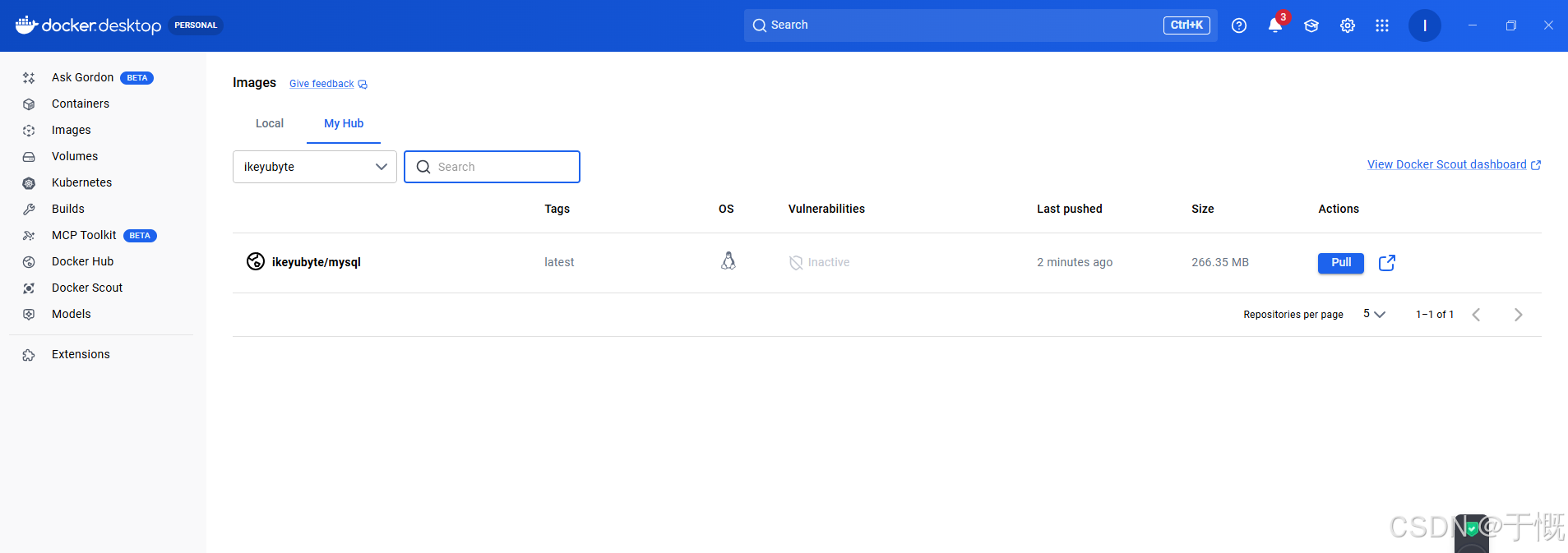Open the Give feedback link
The width and height of the screenshot is (1568, 553).
pyautogui.click(x=321, y=84)
